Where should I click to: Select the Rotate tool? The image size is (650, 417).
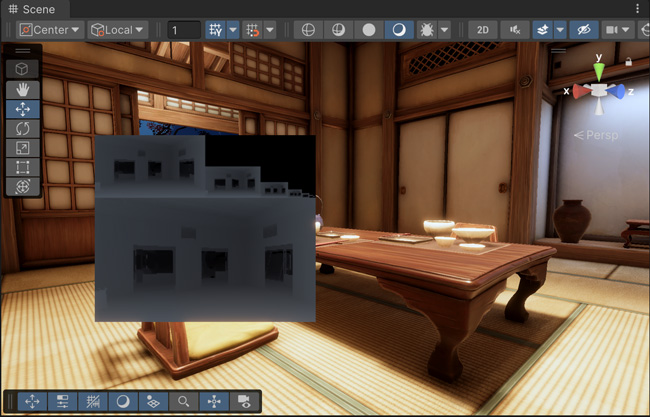[x=23, y=128]
